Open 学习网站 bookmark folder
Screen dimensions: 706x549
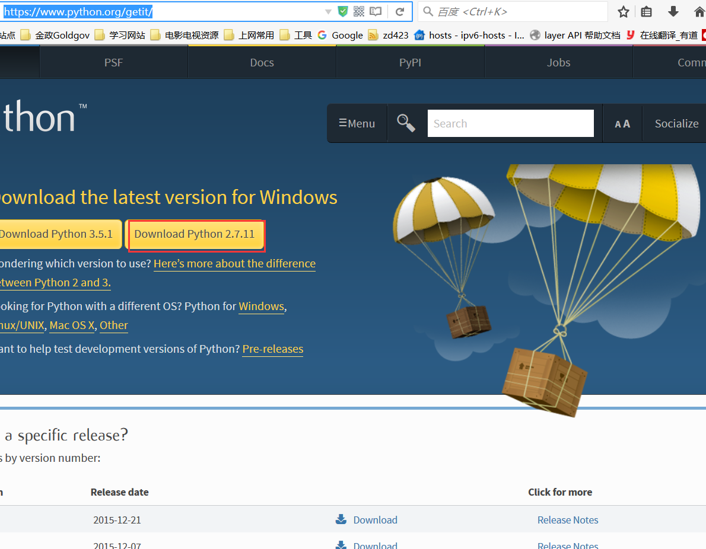tap(120, 35)
